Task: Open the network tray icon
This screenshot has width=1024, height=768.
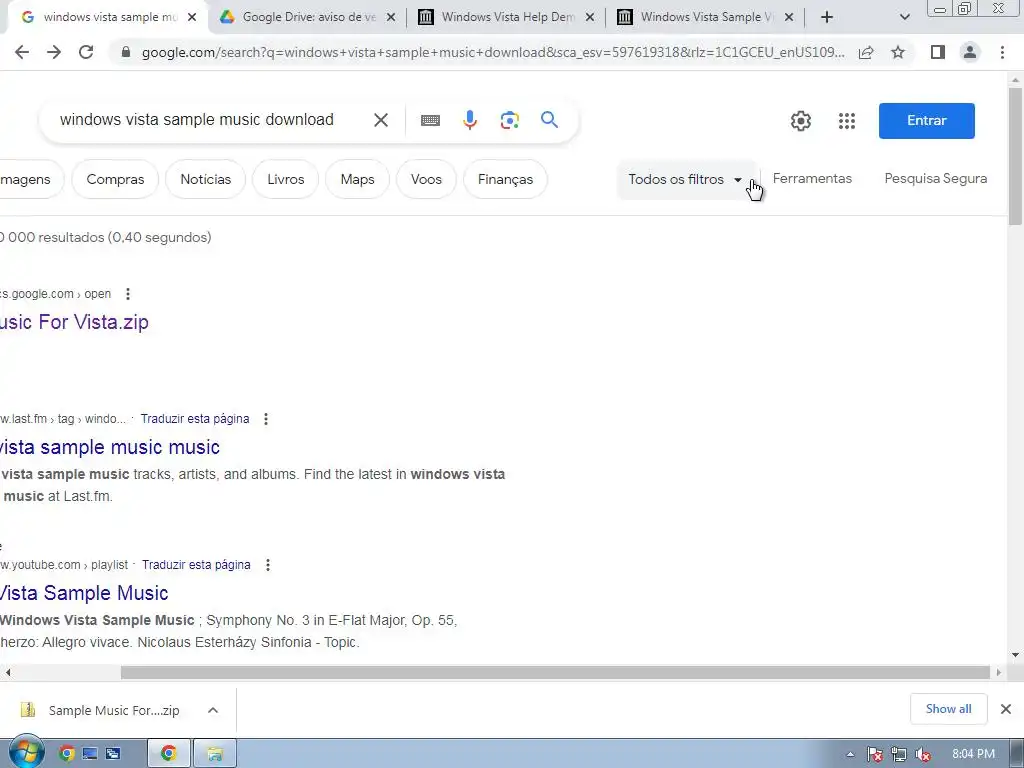Action: coord(899,754)
